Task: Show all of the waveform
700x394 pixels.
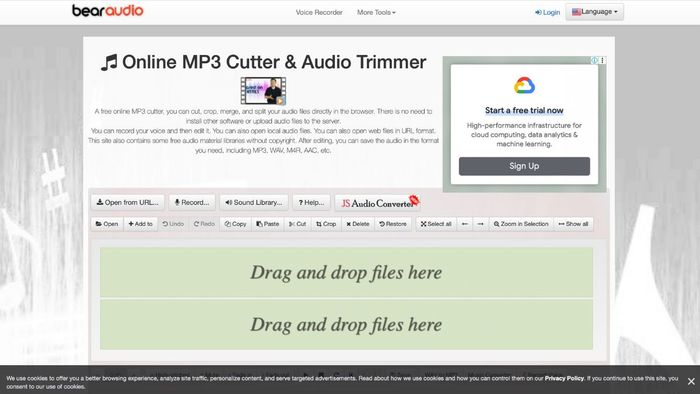Action: point(573,224)
